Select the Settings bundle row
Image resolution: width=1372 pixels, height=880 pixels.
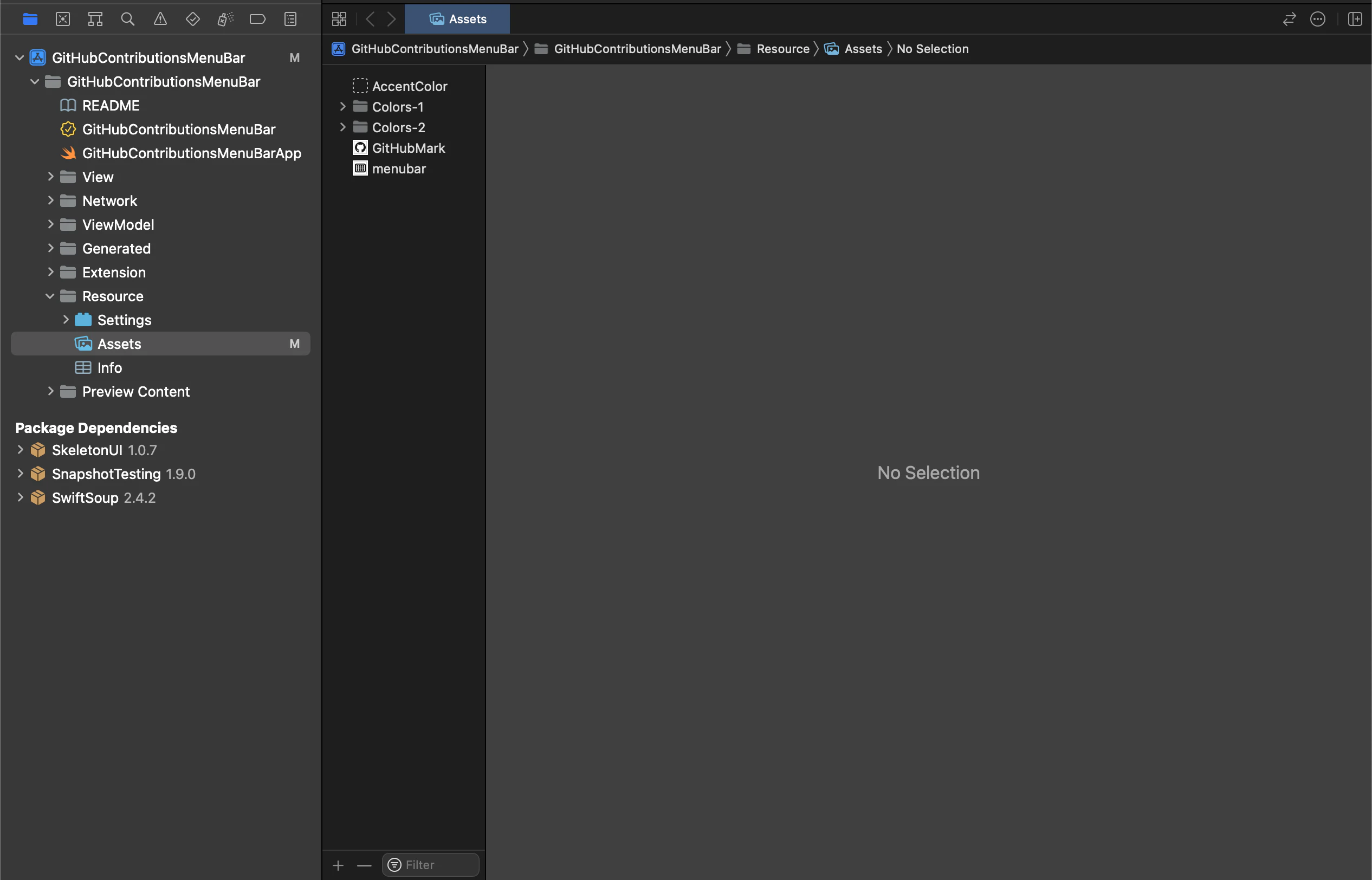click(160, 319)
